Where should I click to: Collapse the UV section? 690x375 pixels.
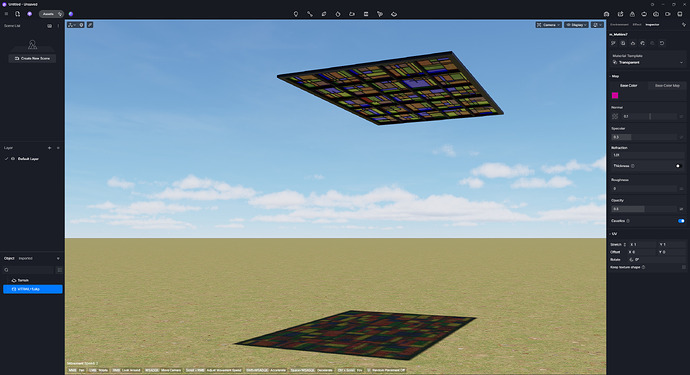pyautogui.click(x=614, y=234)
